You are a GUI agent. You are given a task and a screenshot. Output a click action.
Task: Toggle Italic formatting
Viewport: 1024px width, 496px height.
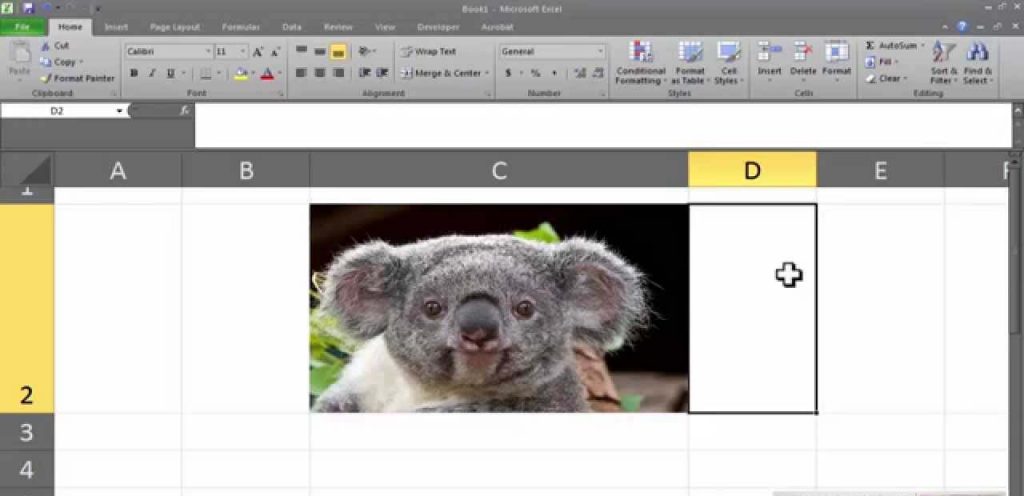(x=152, y=73)
